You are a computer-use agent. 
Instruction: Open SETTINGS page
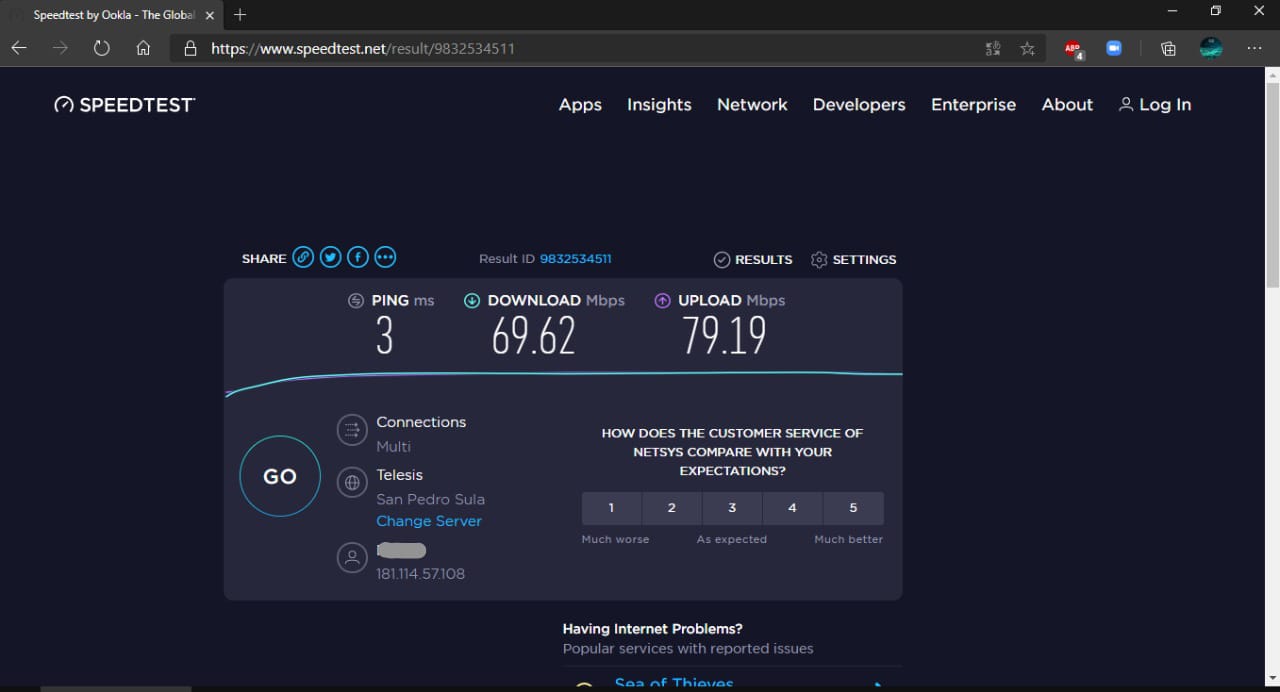(x=853, y=259)
